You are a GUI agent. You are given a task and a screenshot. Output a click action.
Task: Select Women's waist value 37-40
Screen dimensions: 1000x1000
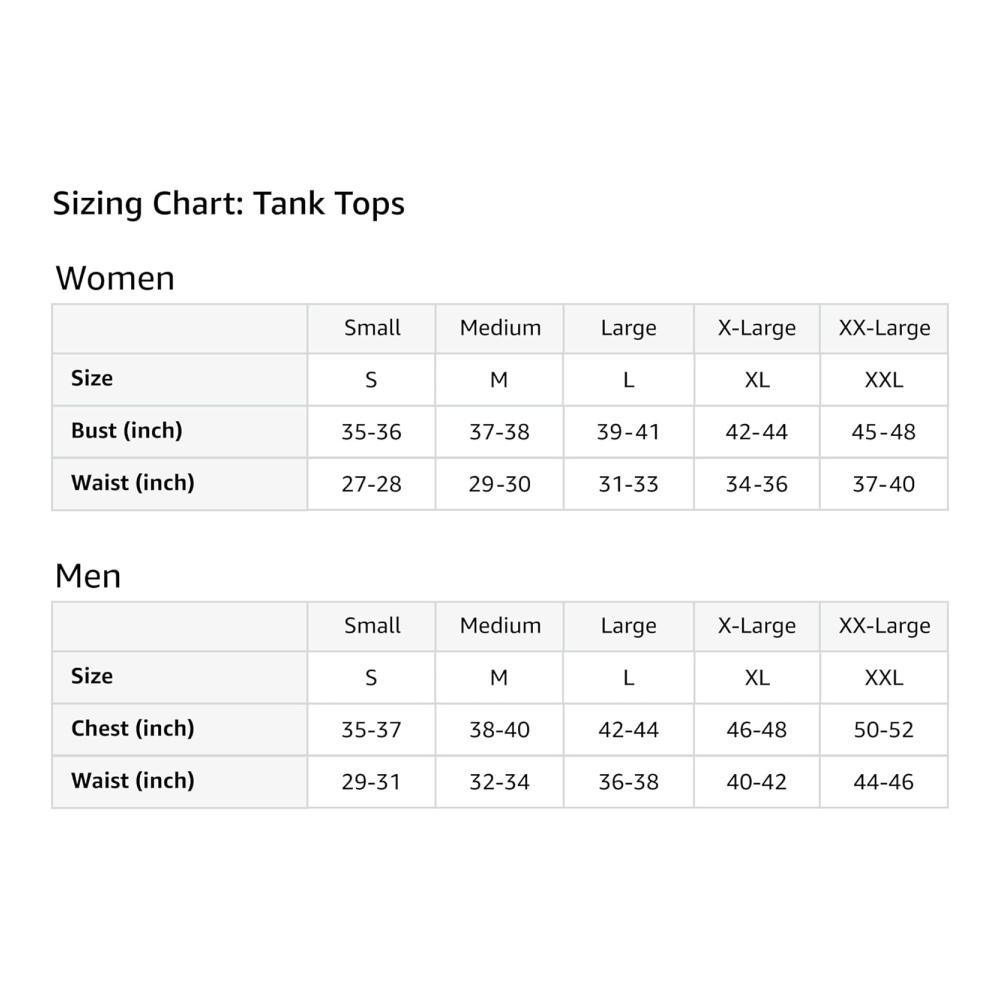(884, 484)
